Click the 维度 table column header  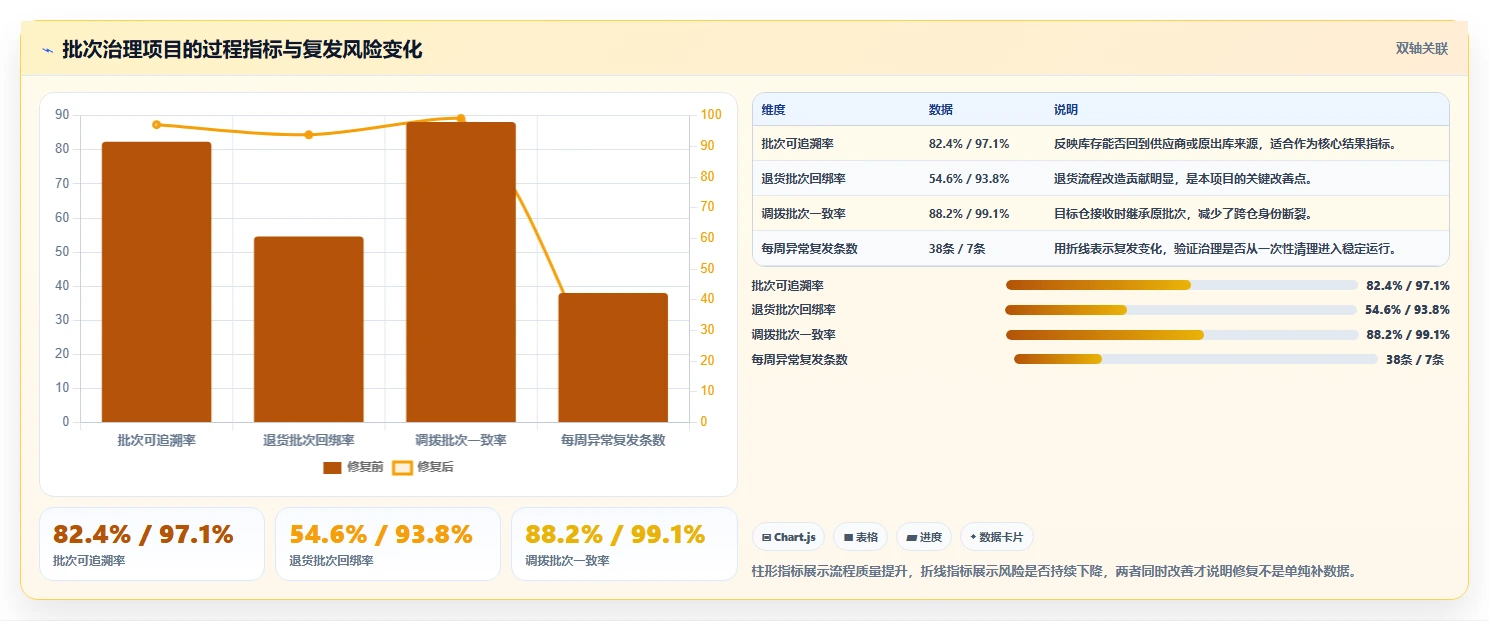pos(773,109)
